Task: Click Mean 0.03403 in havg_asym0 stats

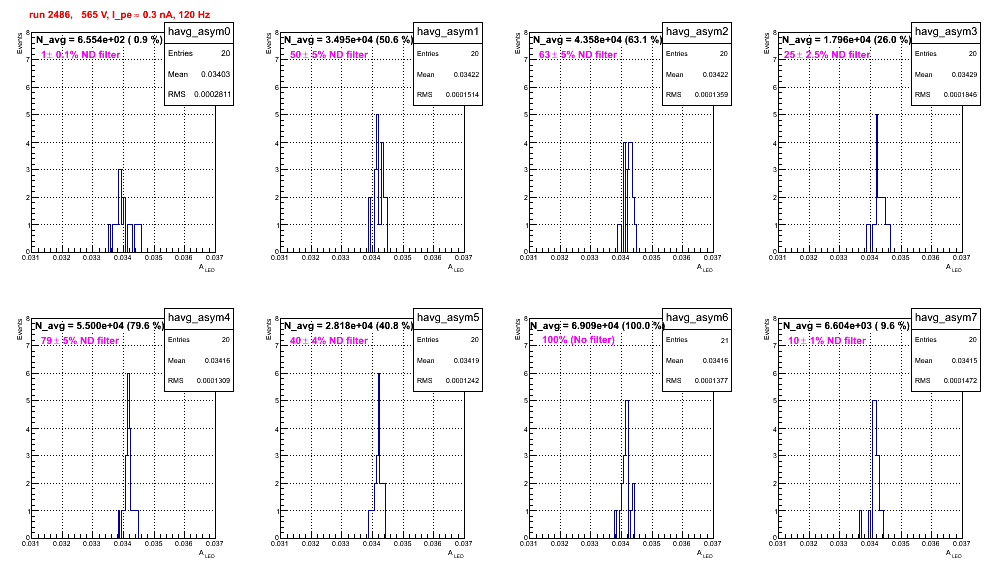Action: 199,74
